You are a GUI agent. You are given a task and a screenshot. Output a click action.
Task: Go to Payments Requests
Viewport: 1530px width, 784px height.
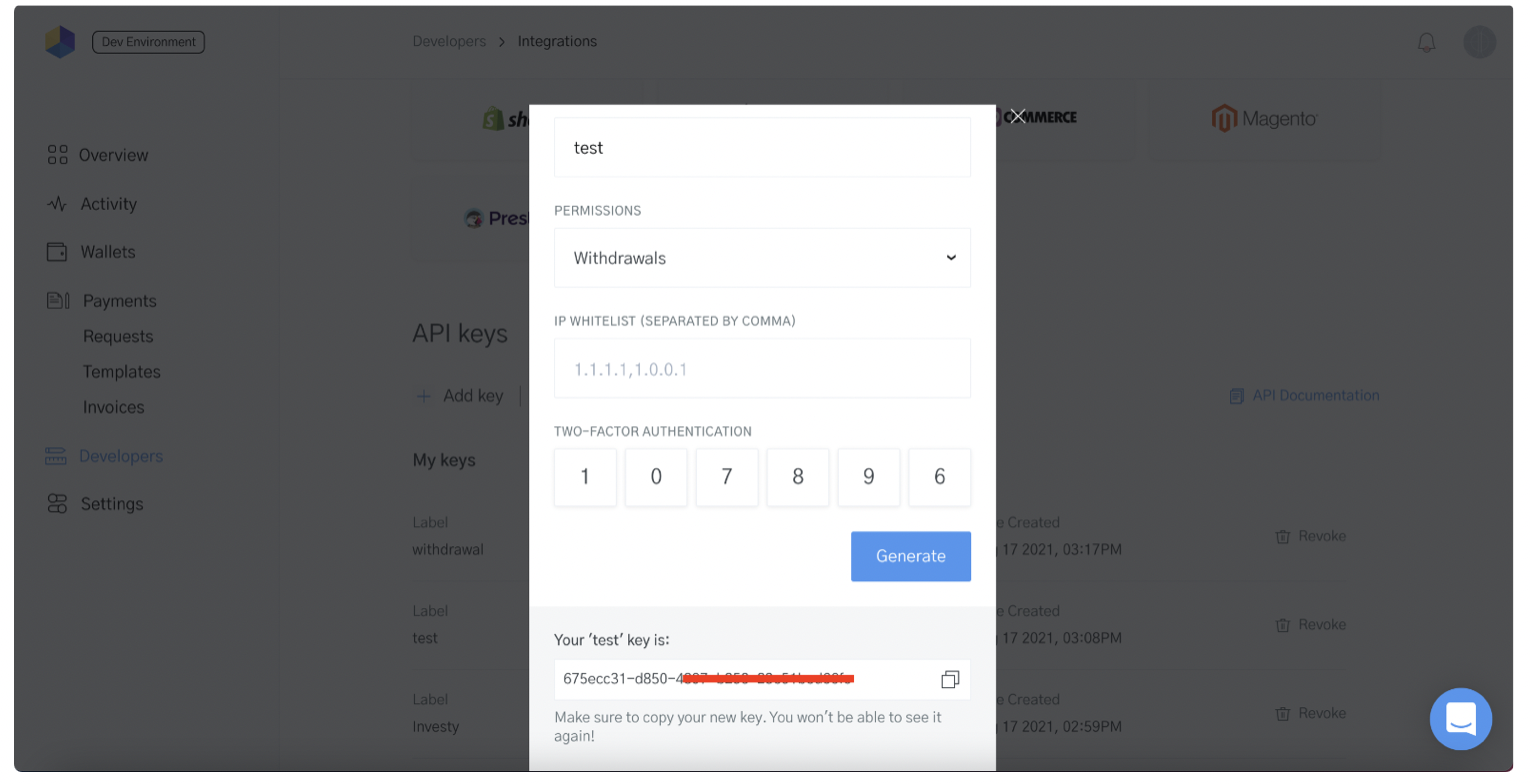coord(118,337)
